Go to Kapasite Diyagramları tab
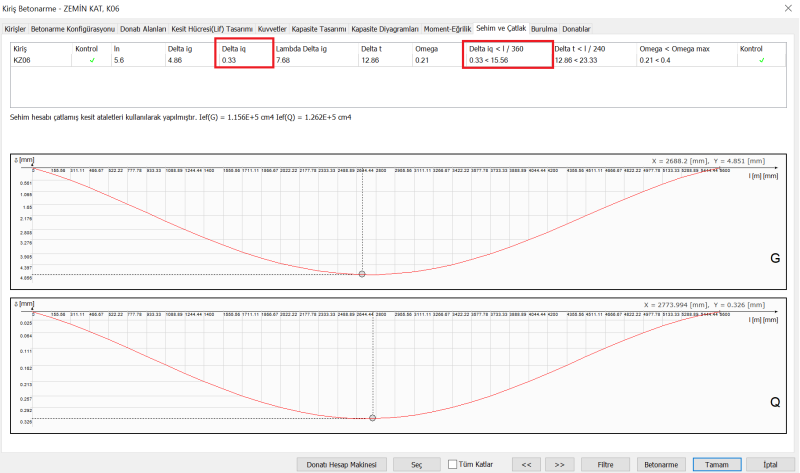Viewport: 800px width, 473px height. click(x=385, y=29)
